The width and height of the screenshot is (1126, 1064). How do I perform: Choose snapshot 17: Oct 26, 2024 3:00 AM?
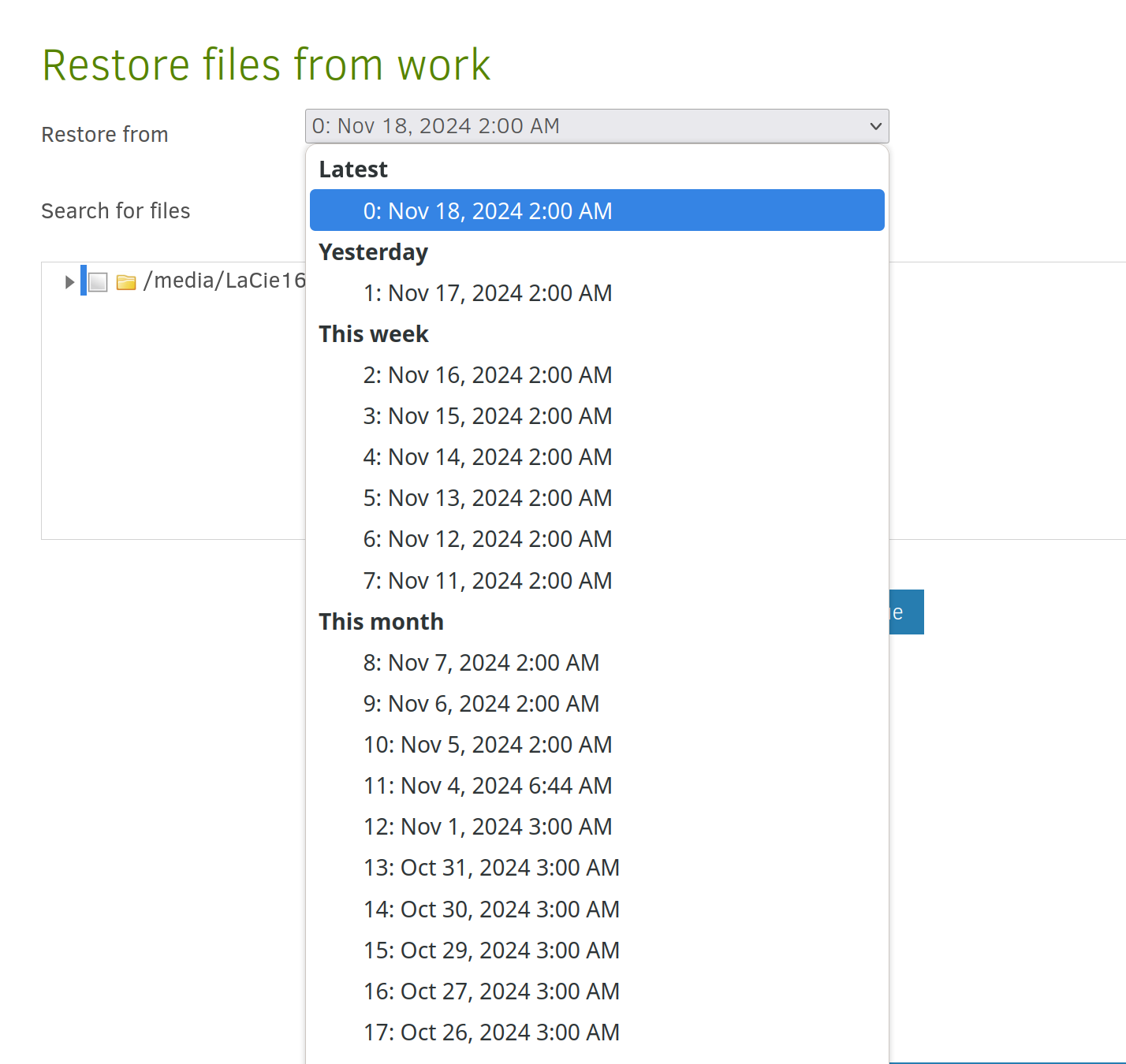point(490,1032)
